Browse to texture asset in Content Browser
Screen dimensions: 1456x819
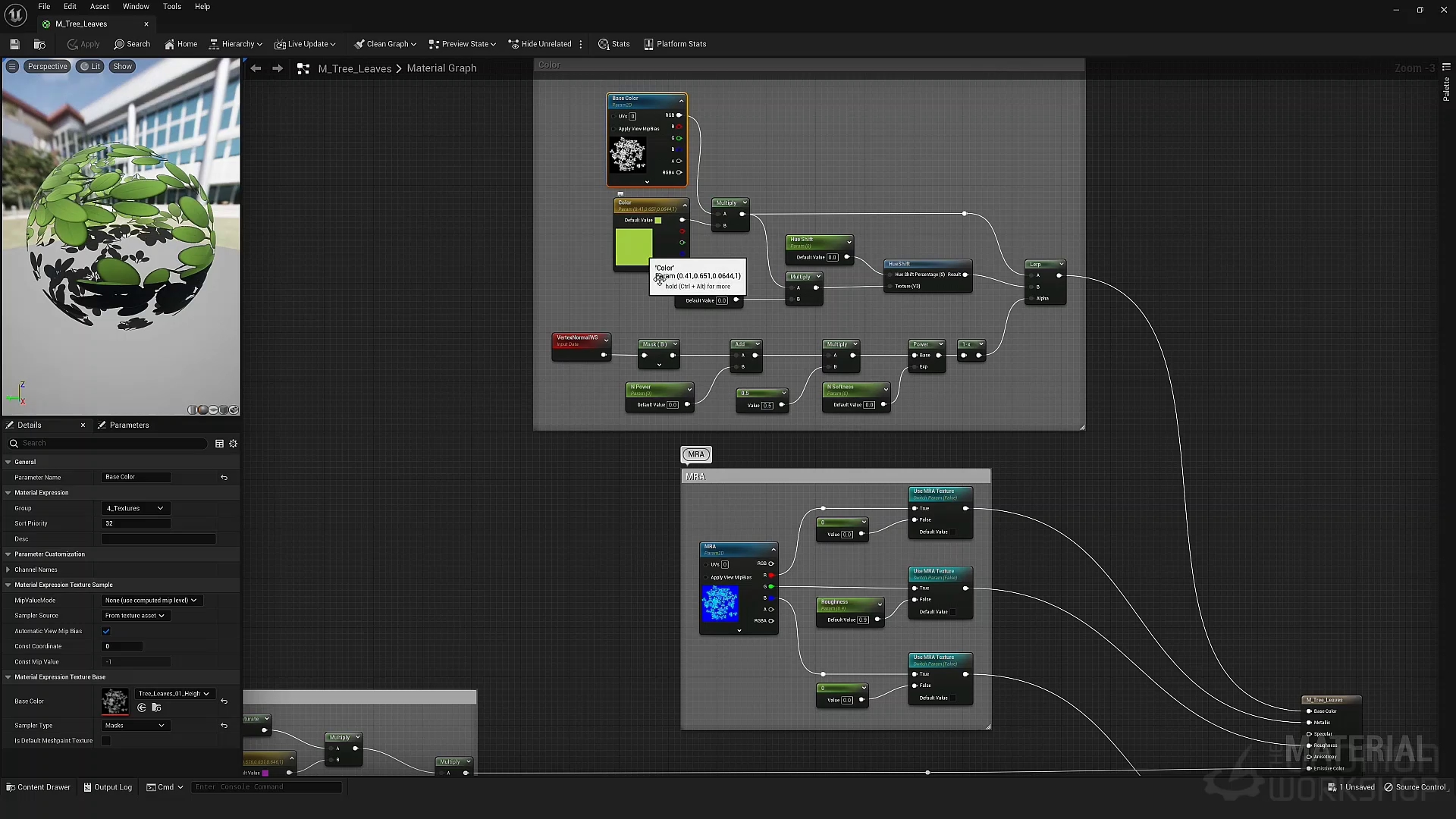point(156,708)
